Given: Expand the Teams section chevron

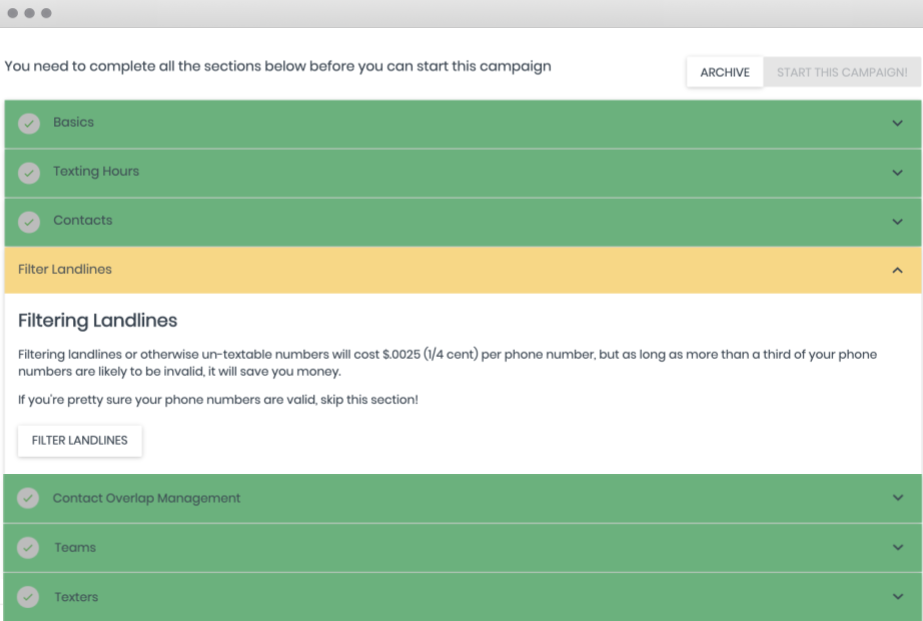Looking at the screenshot, I should pos(897,548).
